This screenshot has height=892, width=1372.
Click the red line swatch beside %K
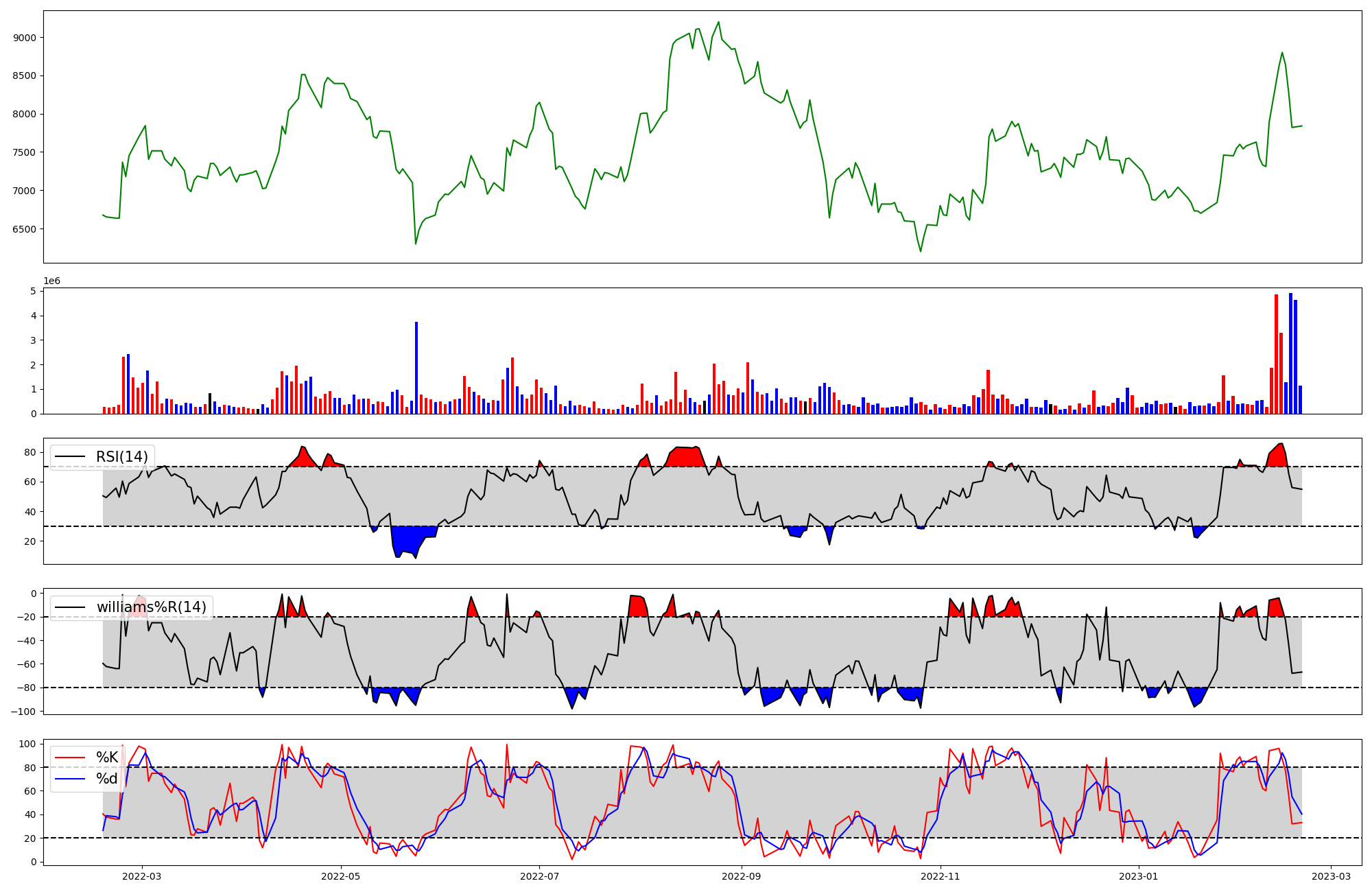pos(70,758)
